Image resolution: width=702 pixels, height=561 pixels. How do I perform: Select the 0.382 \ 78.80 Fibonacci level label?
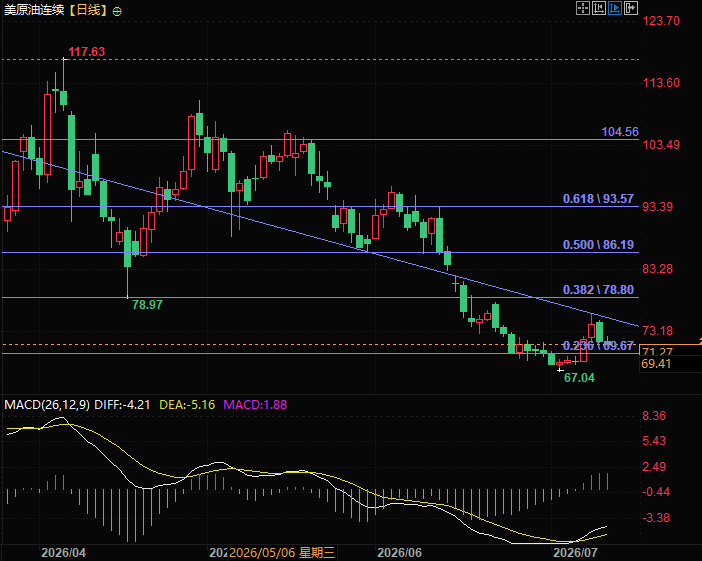598,289
